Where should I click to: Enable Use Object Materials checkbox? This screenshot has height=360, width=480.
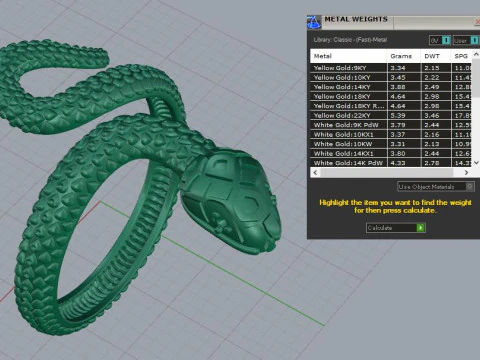470,186
